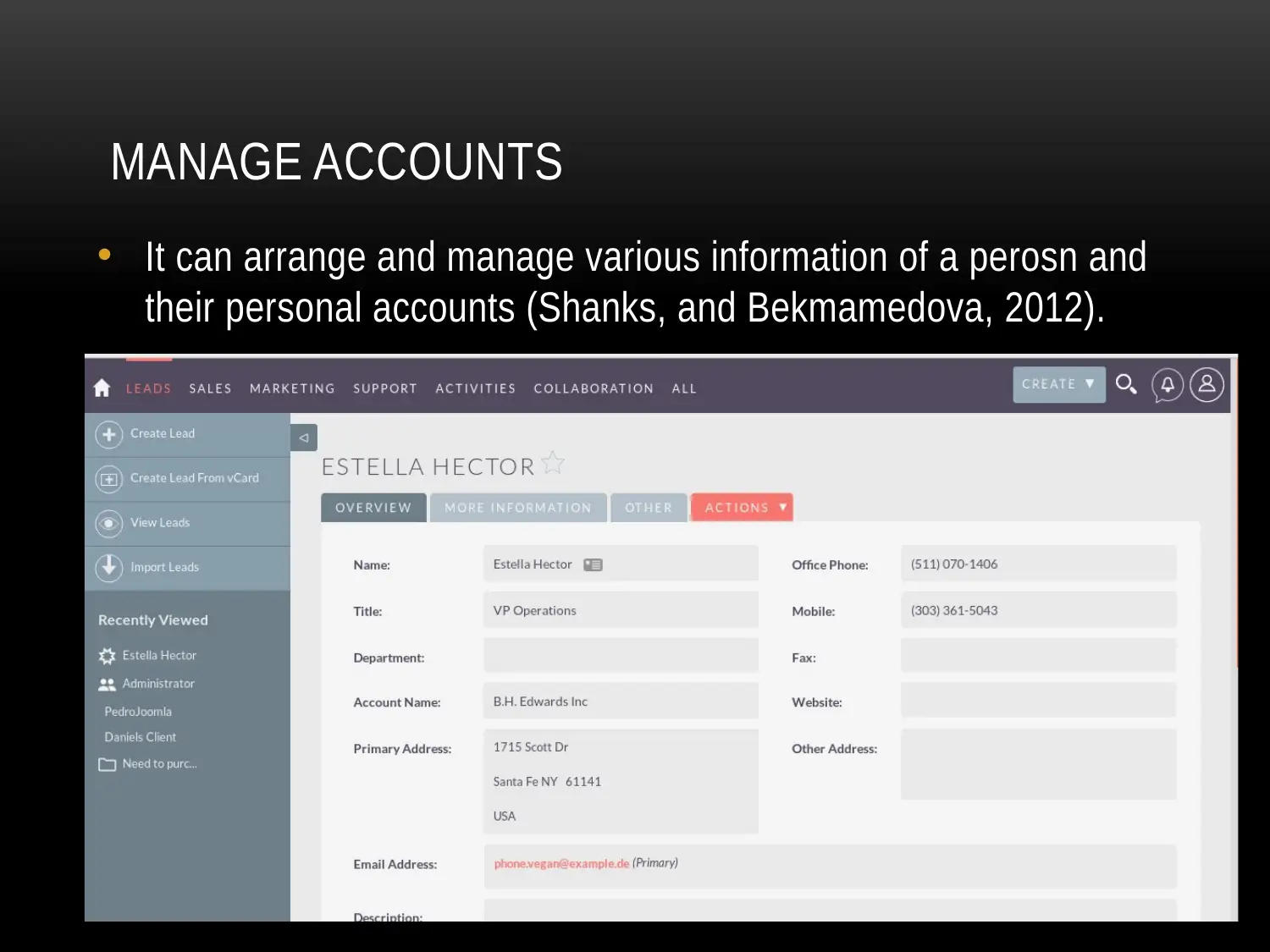
Task: Click the empty Website field
Action: click(1039, 701)
